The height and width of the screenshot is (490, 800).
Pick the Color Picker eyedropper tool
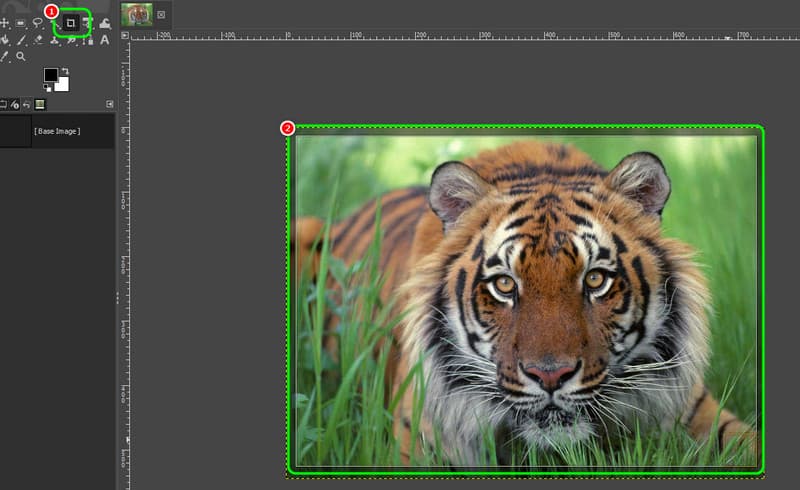[5, 57]
